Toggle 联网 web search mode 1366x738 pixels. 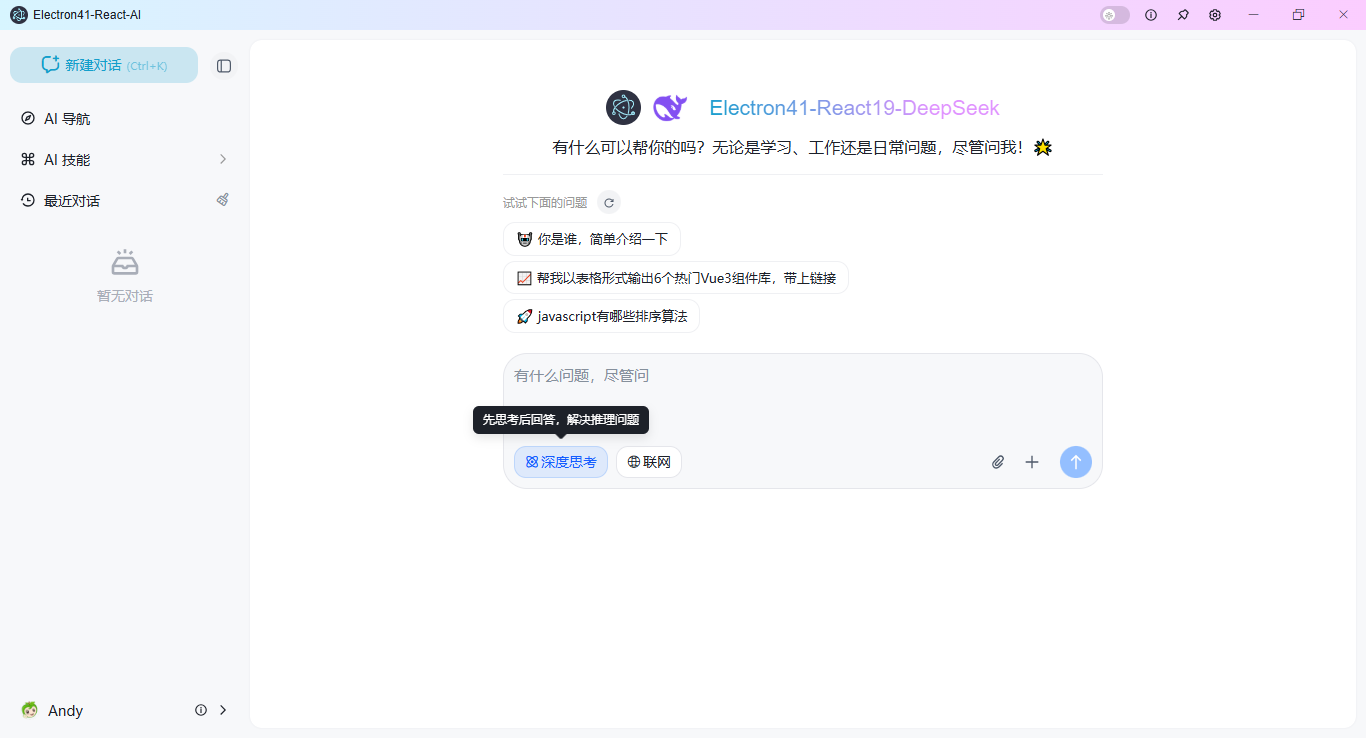point(649,462)
